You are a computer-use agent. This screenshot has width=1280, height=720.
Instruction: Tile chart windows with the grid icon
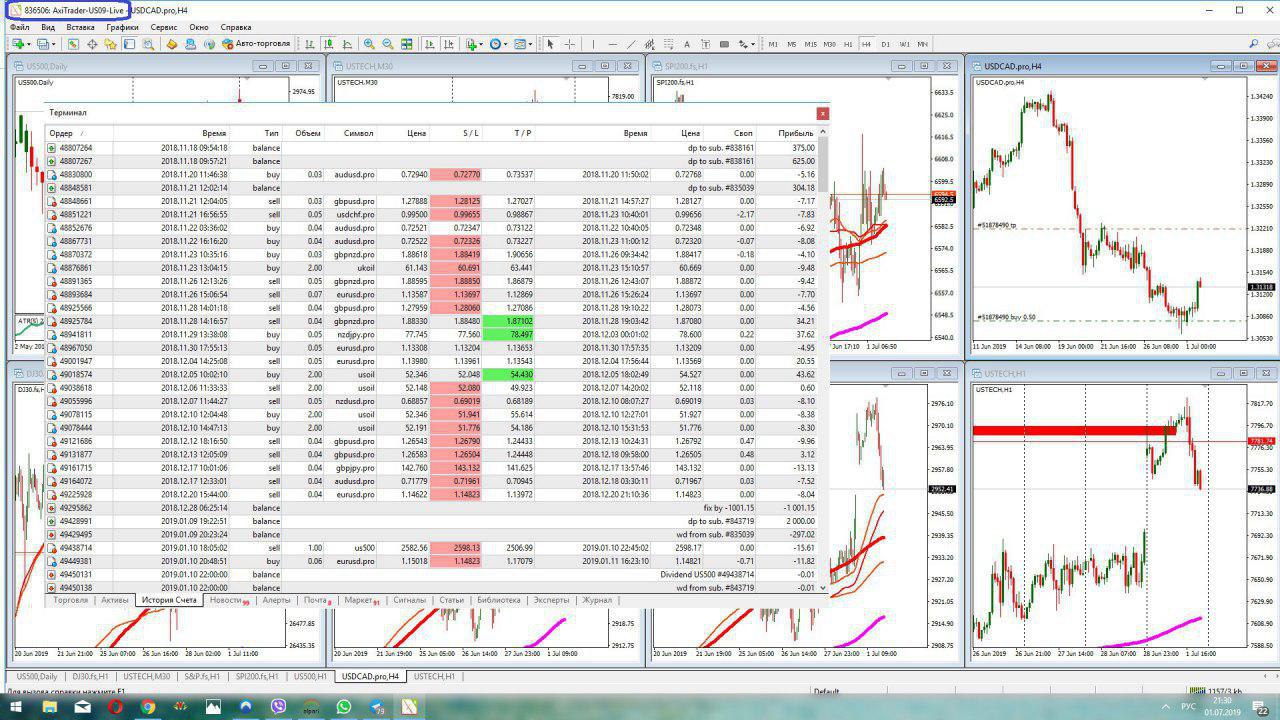(x=406, y=44)
